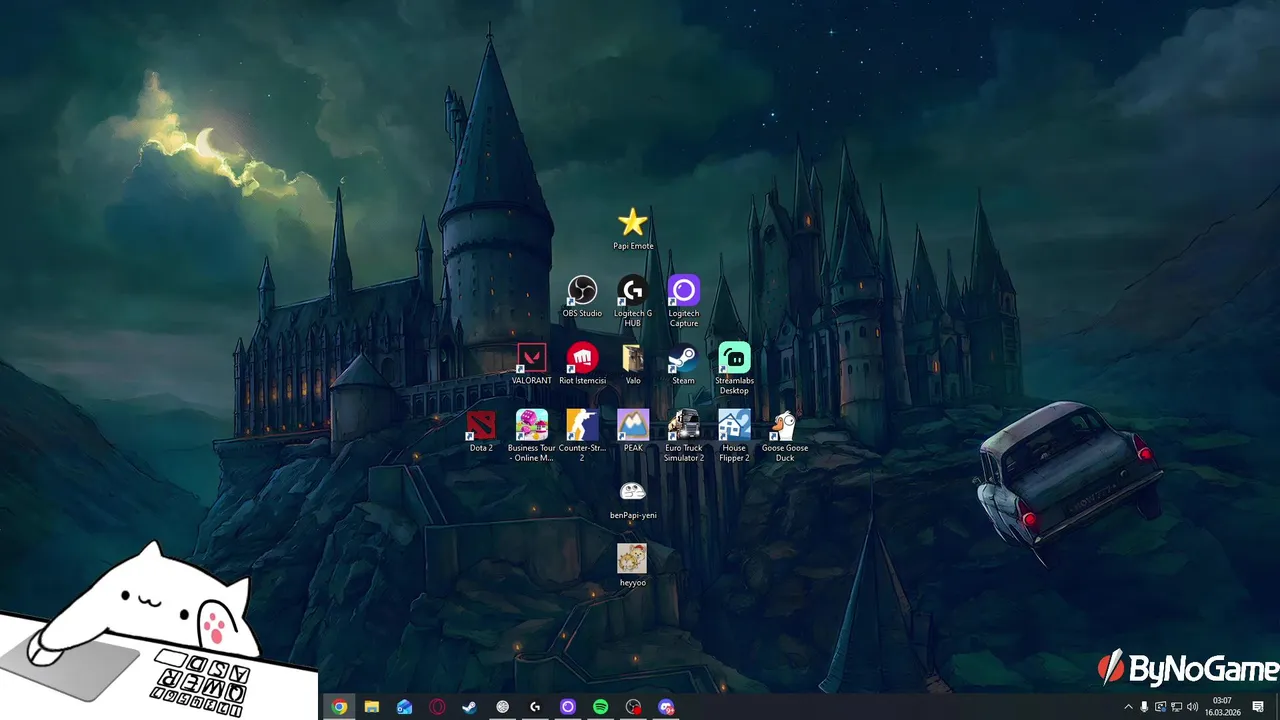The image size is (1280, 720).
Task: Open the Opera browser from the taskbar
Action: (x=437, y=707)
